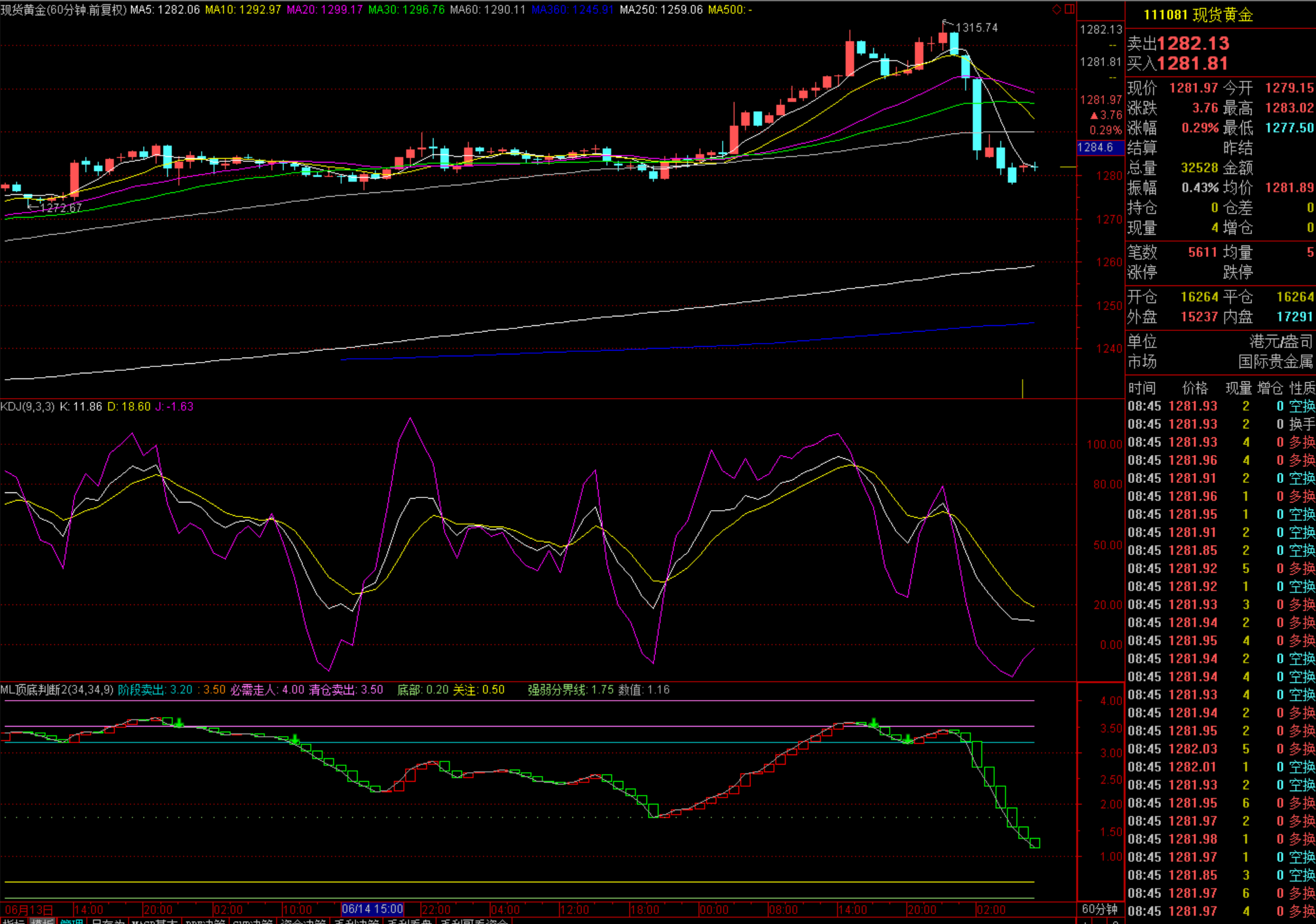The image size is (1316, 924).
Task: Click the 强弱分界线: 1.75 label
Action: click(x=570, y=689)
